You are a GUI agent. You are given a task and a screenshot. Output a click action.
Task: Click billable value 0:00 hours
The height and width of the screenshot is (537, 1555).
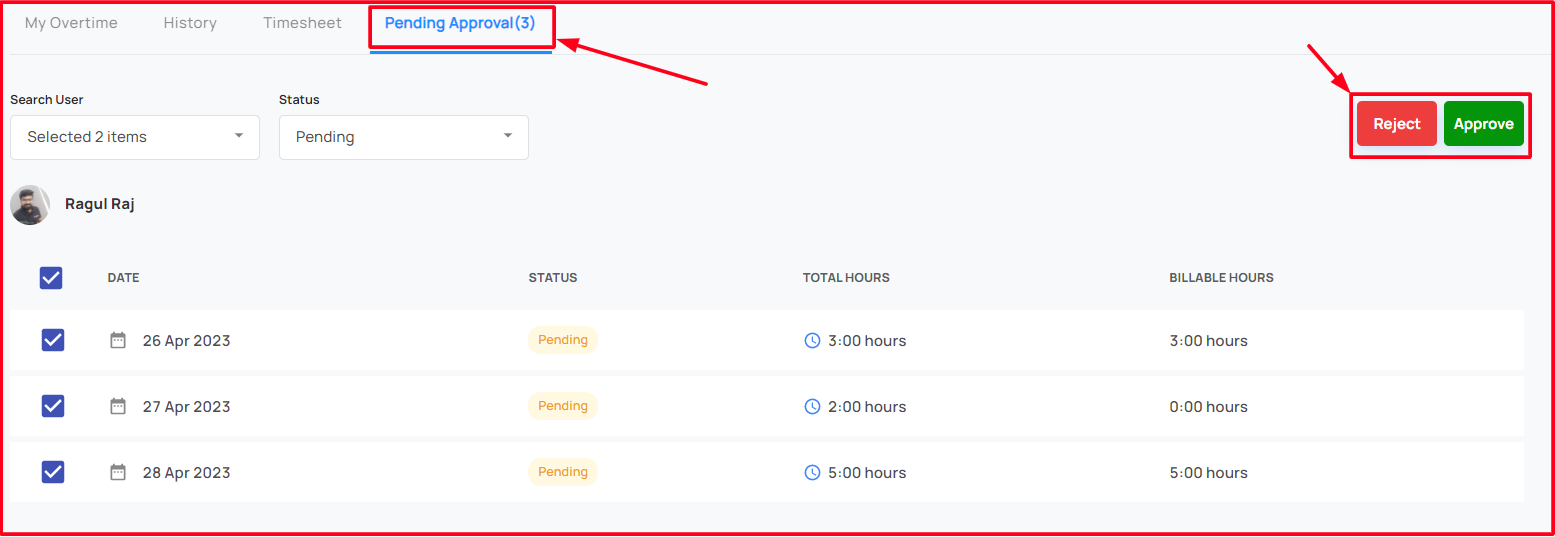pos(1208,407)
